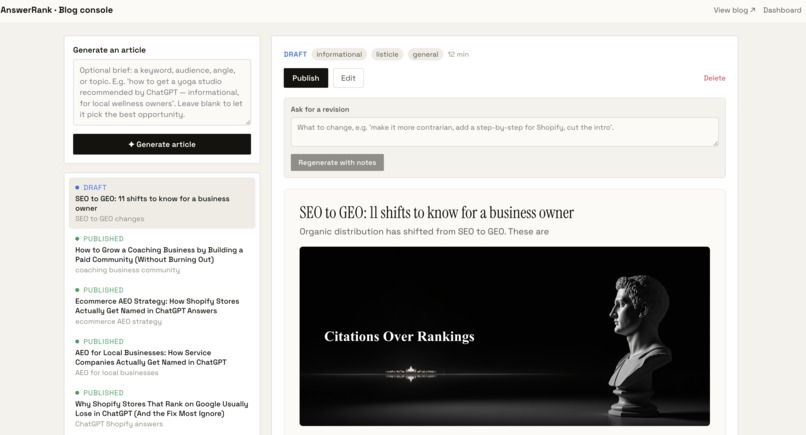Click the 'ecommerce AEO strategy' keyword text
The width and height of the screenshot is (806, 435).
tap(118, 321)
